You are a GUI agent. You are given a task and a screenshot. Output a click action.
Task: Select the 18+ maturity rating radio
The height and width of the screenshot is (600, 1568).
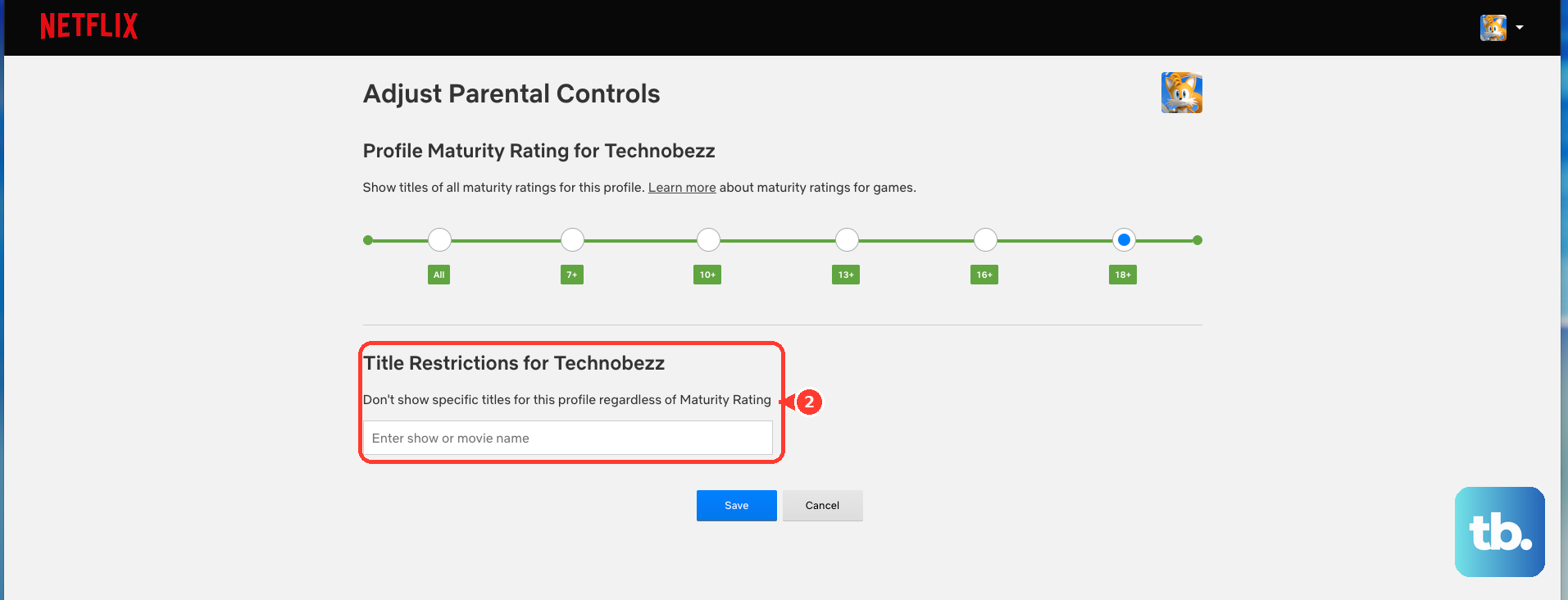pyautogui.click(x=1124, y=240)
